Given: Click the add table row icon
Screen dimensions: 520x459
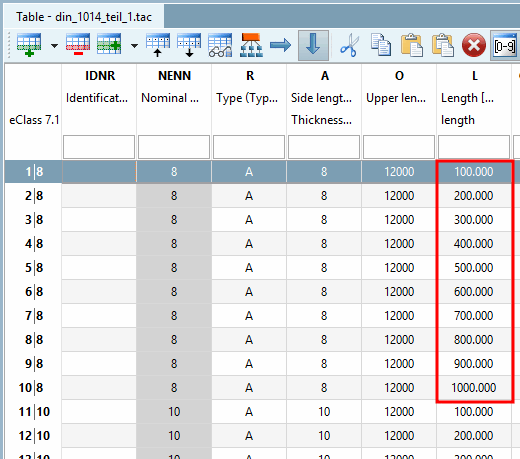Looking at the screenshot, I should (x=29, y=45).
